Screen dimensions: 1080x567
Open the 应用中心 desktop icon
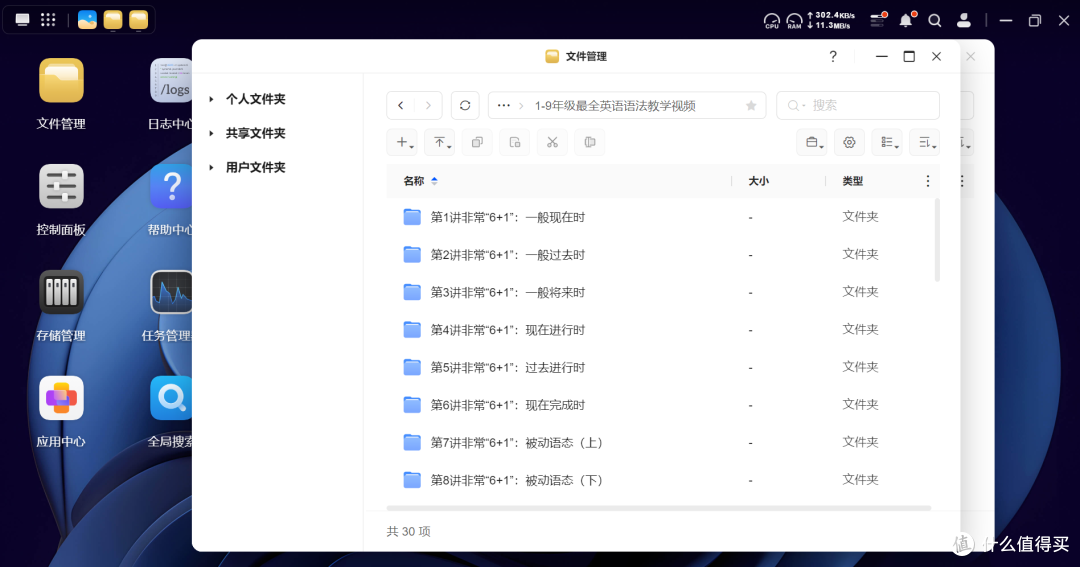[x=61, y=398]
